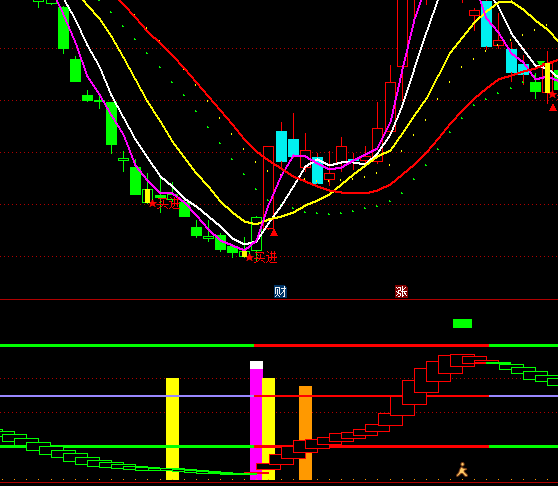The height and width of the screenshot is (486, 558).
Task: Click the red divider between chart panels
Action: [279, 300]
